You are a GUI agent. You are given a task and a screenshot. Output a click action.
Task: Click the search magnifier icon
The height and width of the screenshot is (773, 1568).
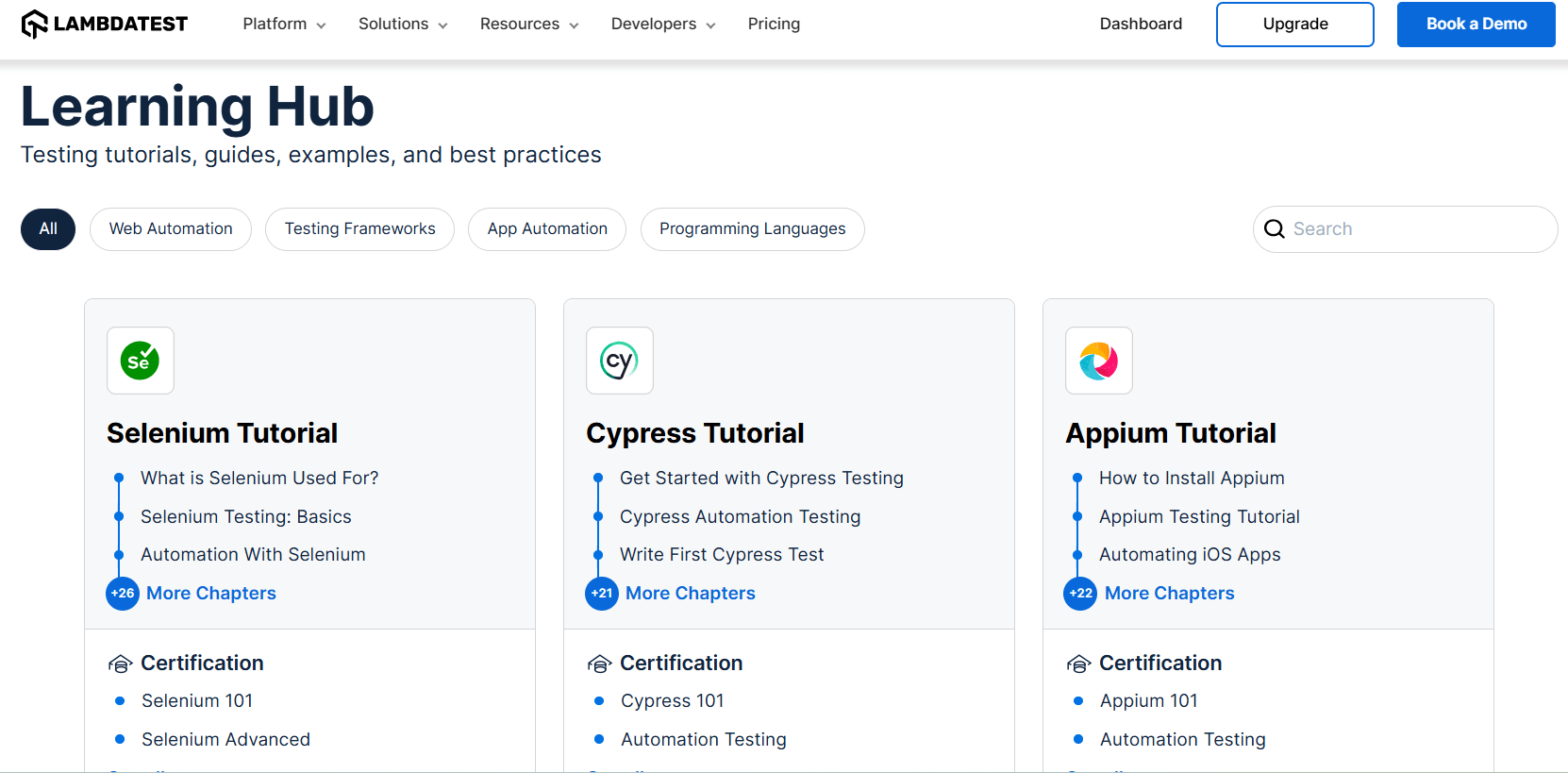[1275, 229]
